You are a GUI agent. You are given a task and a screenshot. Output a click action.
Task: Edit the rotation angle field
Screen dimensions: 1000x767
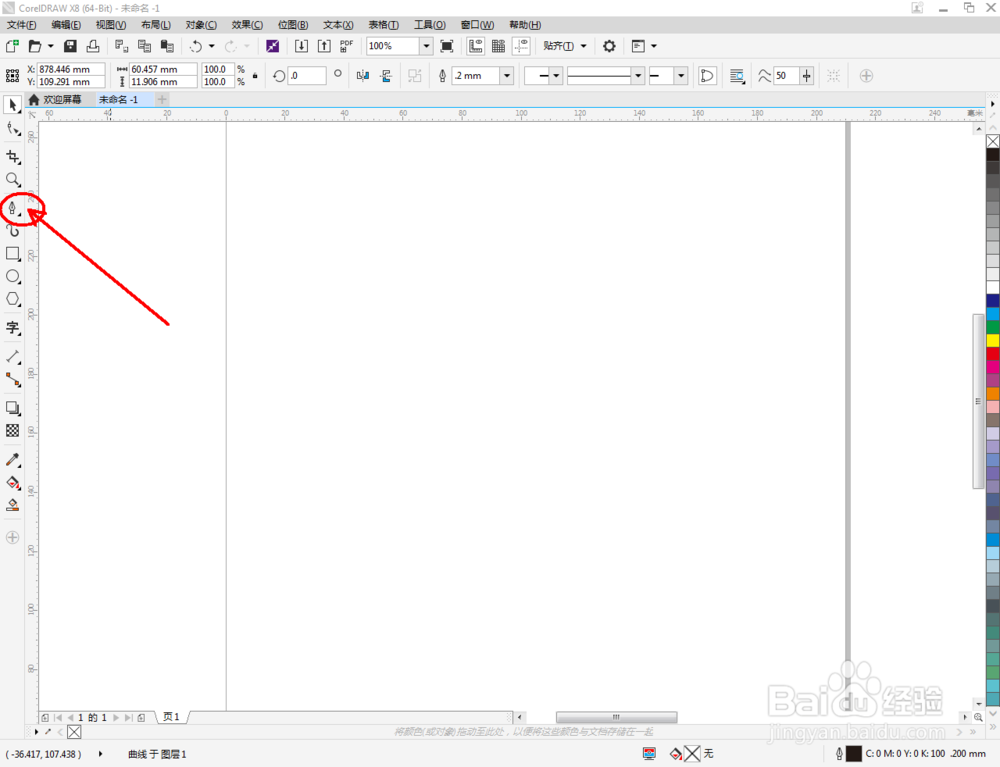coord(307,76)
